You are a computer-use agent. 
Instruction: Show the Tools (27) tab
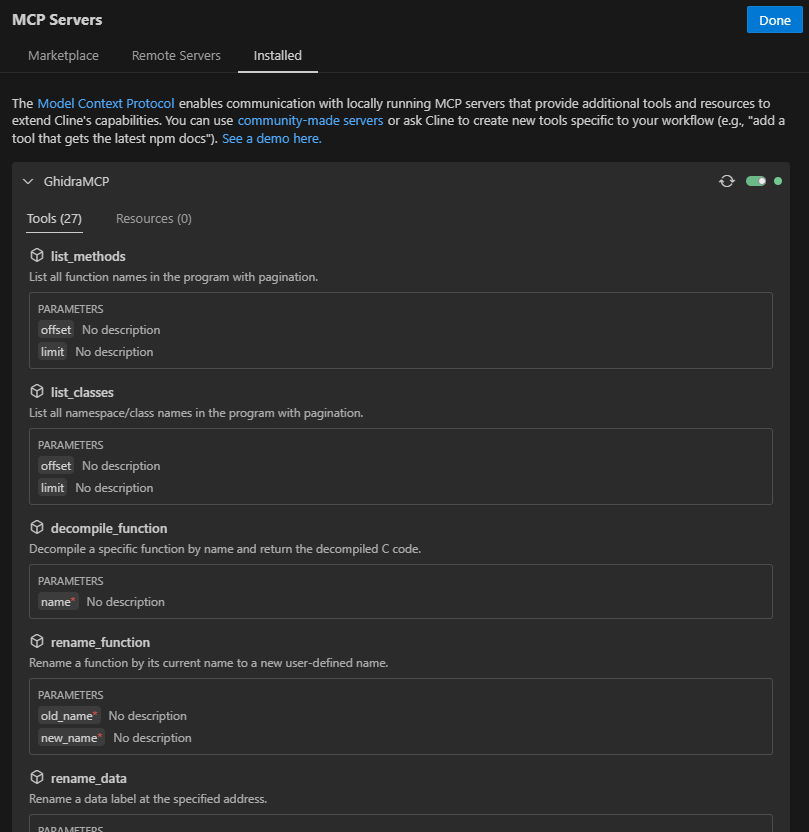[55, 219]
